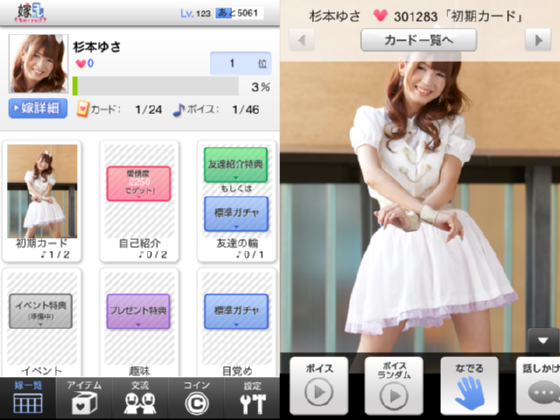The height and width of the screenshot is (420, 560).
Task: Tap the 話しかけ speech bubble button
Action: pos(538,385)
